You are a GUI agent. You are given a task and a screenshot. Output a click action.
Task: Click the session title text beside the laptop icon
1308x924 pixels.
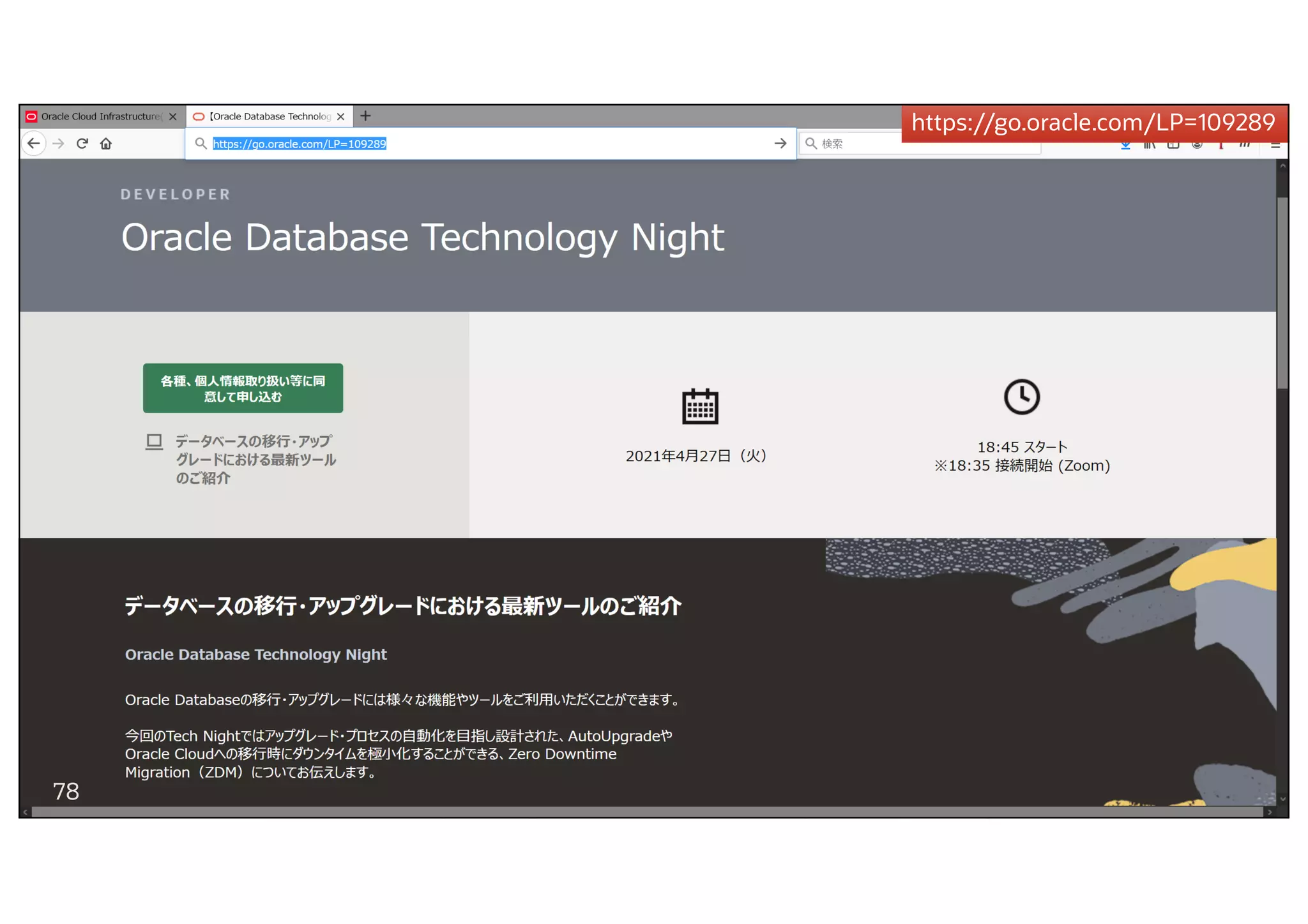coord(255,460)
